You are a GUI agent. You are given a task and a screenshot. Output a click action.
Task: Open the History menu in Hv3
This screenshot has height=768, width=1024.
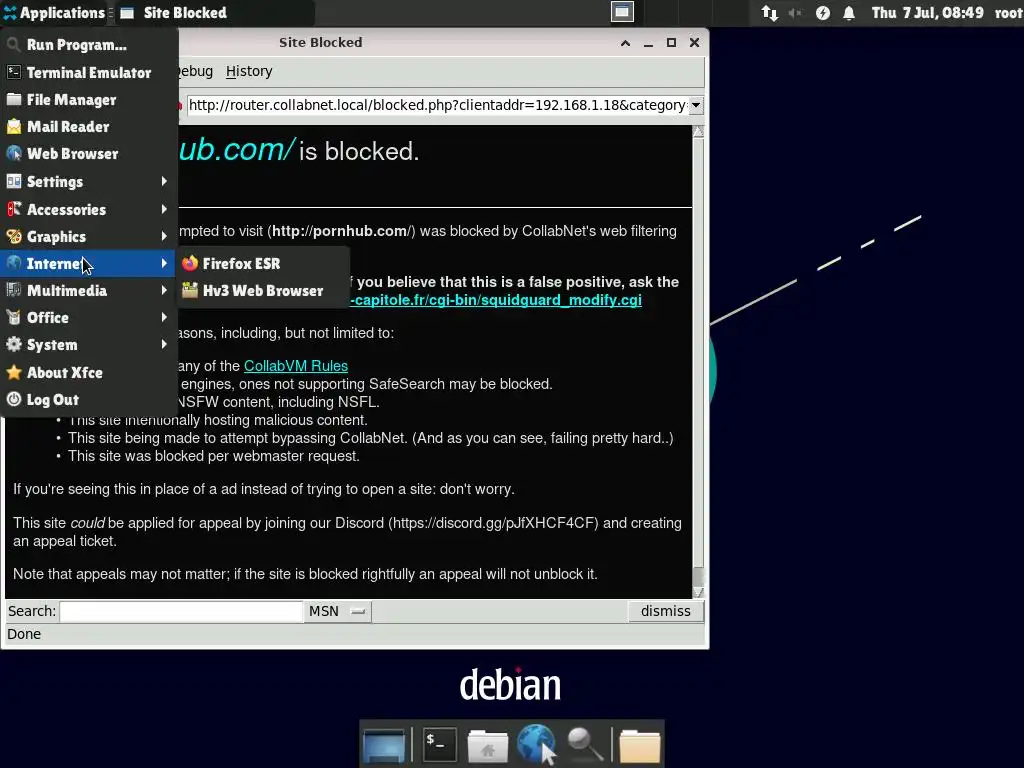click(x=249, y=71)
